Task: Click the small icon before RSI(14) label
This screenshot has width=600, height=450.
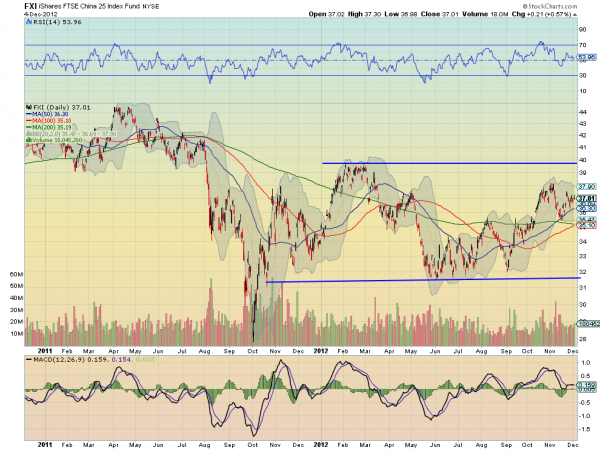Action: tap(29, 22)
